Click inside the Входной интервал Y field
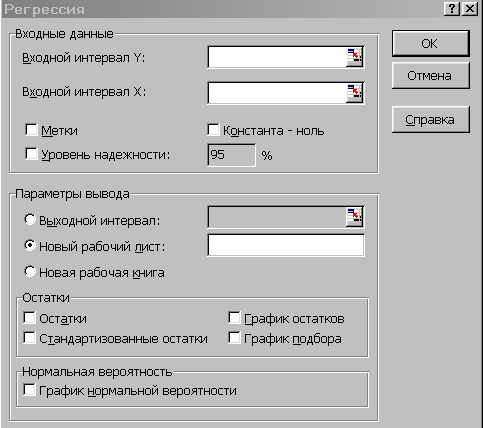The height and width of the screenshot is (428, 483). [277, 57]
